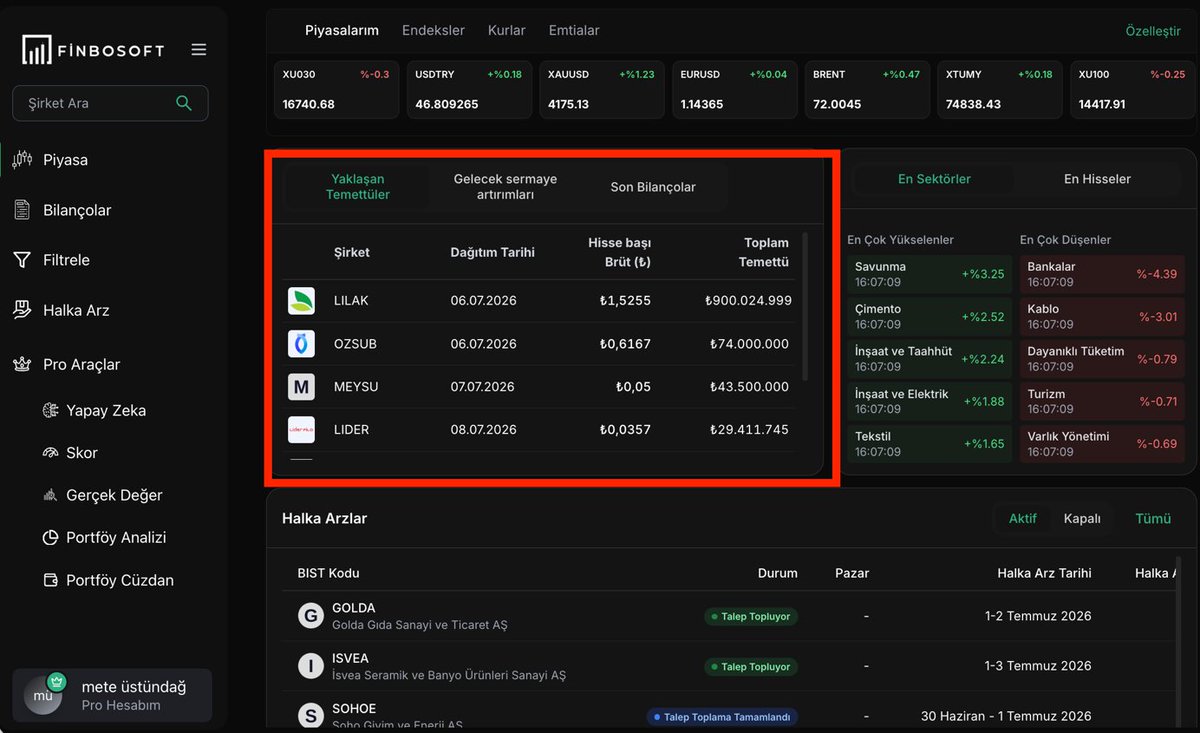The height and width of the screenshot is (733, 1200).
Task: Click the ISVEA letter avatar
Action: click(x=311, y=665)
